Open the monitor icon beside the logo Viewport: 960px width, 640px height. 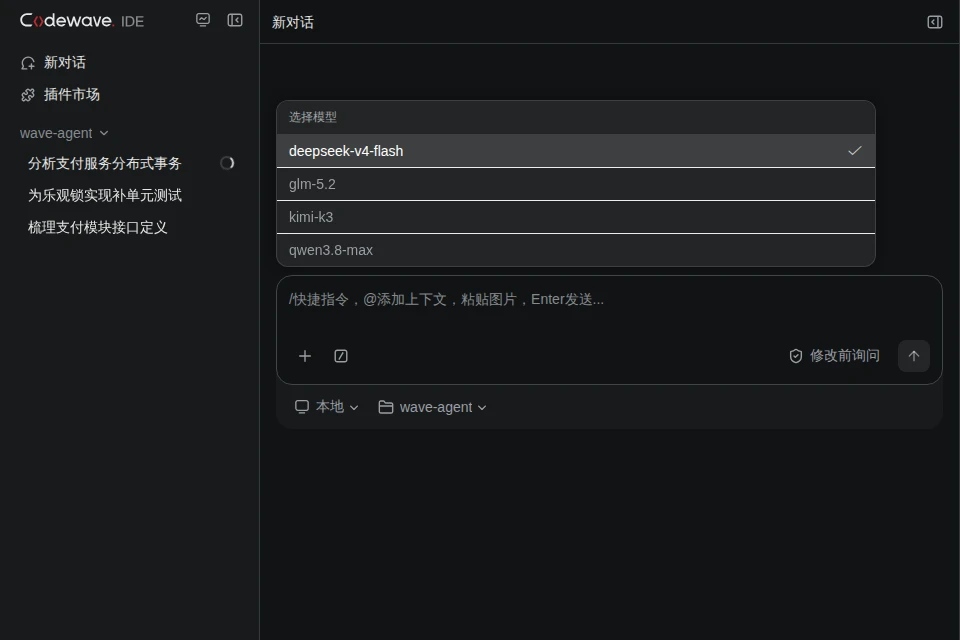pyautogui.click(x=203, y=20)
